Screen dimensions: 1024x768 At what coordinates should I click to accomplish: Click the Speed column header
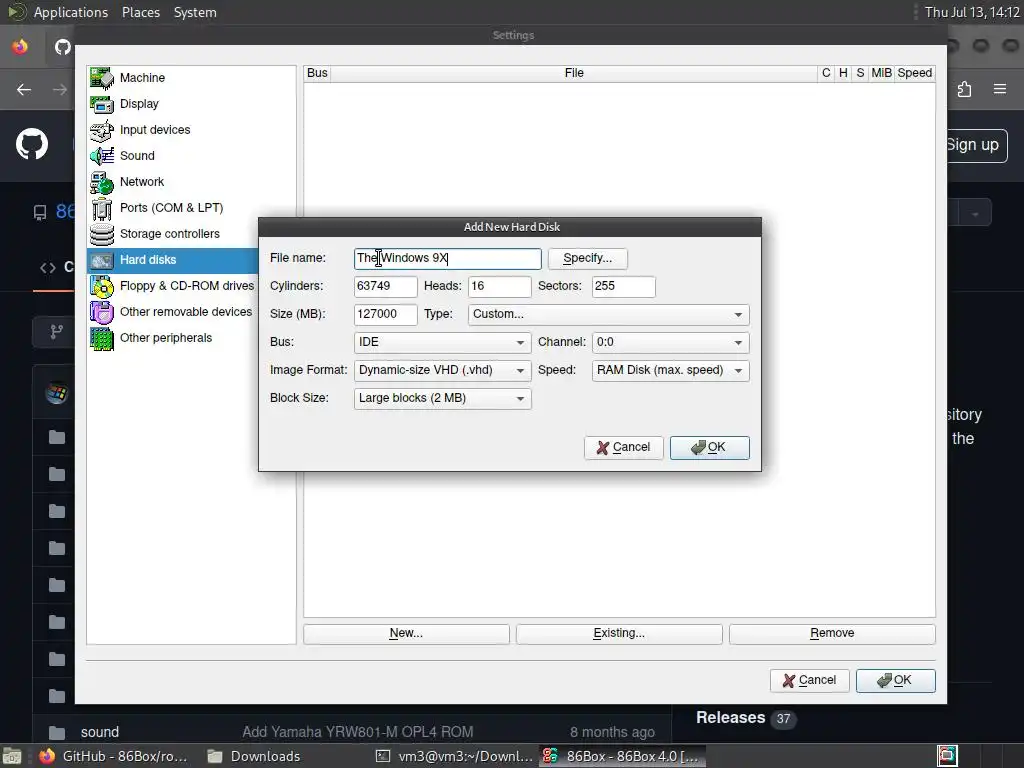click(x=914, y=73)
